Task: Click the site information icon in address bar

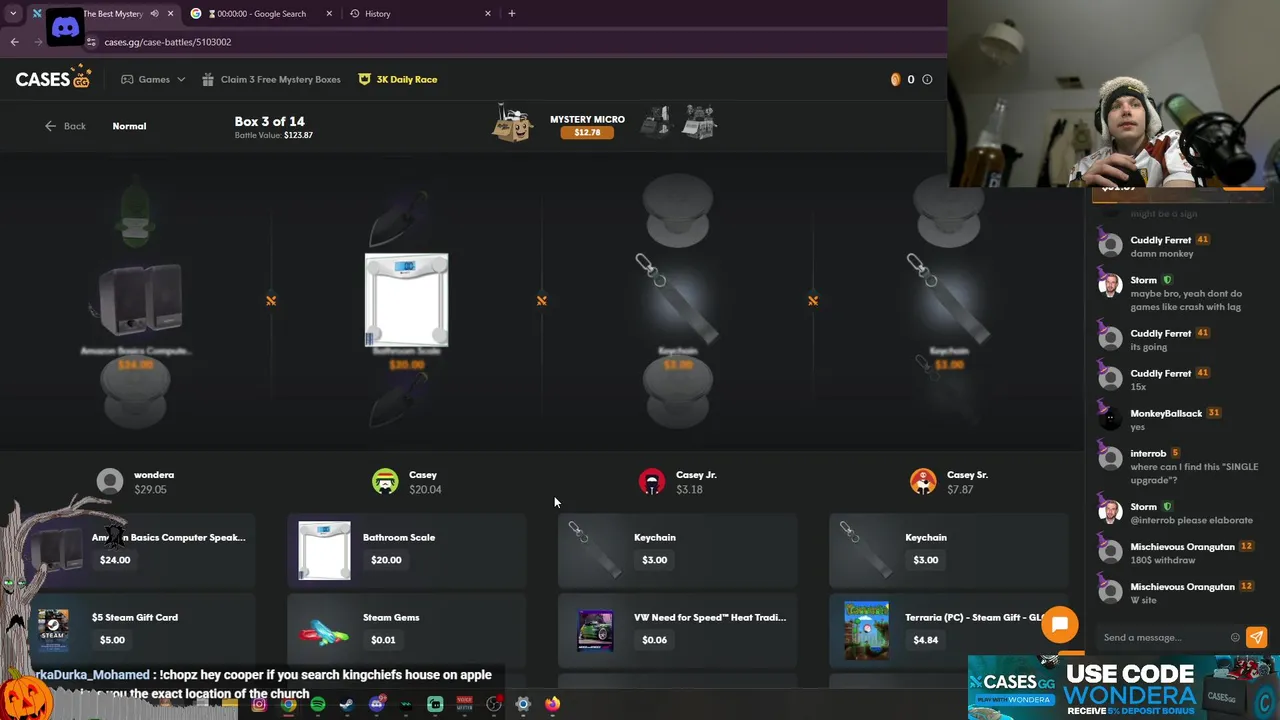Action: pyautogui.click(x=91, y=42)
